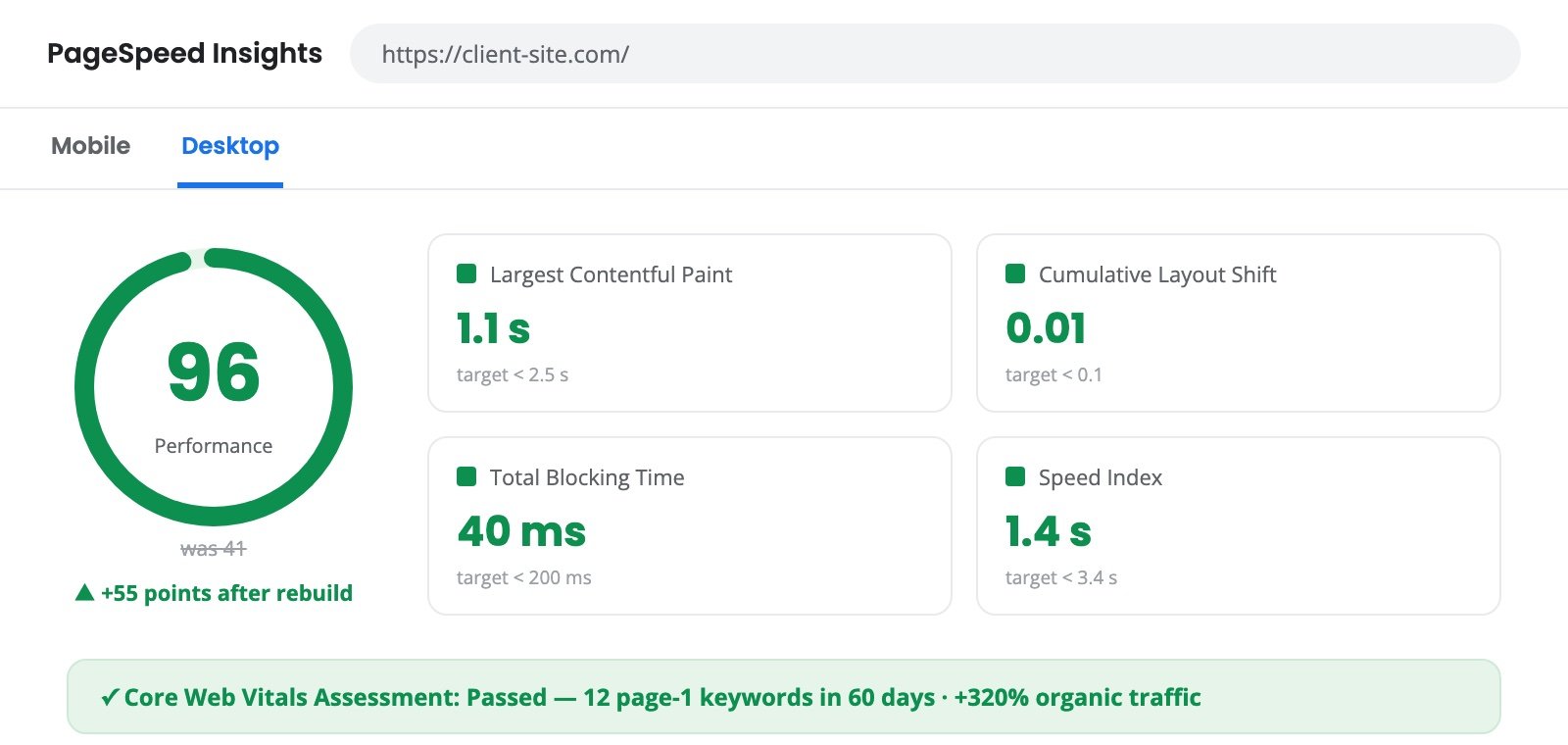Click the struck-through 'was 41' text

tap(214, 549)
